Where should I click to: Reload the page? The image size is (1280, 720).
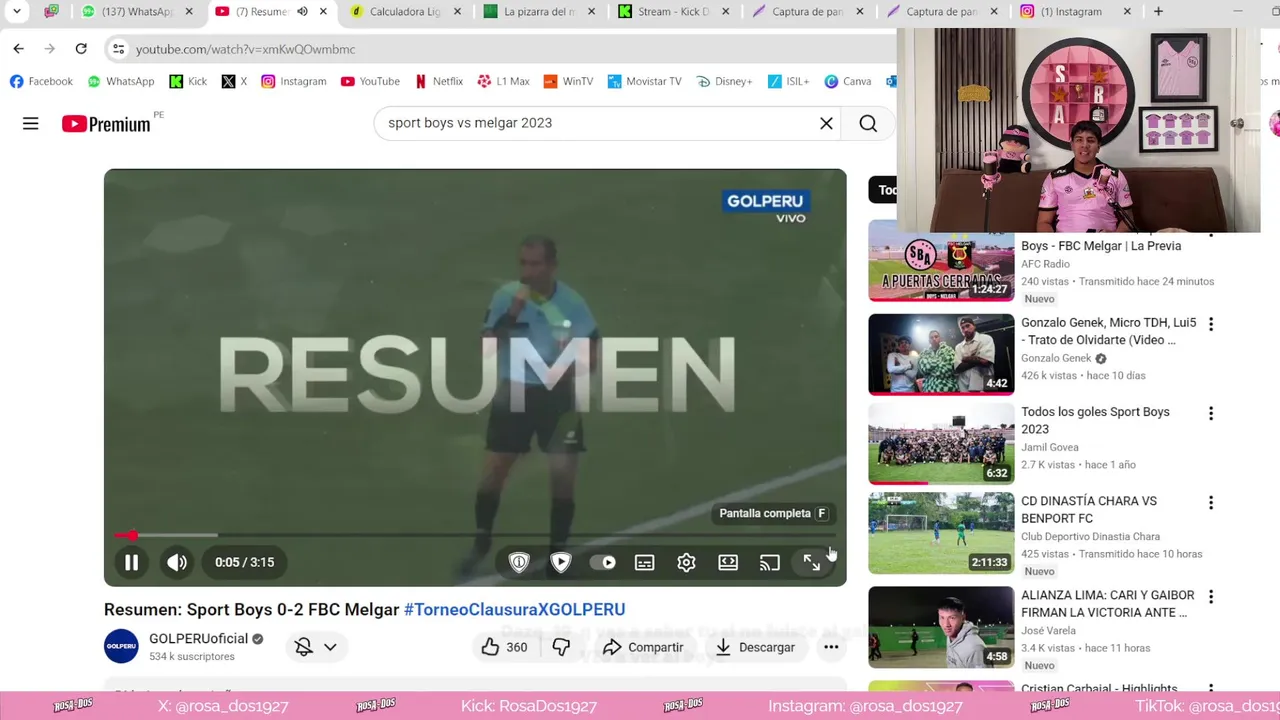[x=81, y=48]
